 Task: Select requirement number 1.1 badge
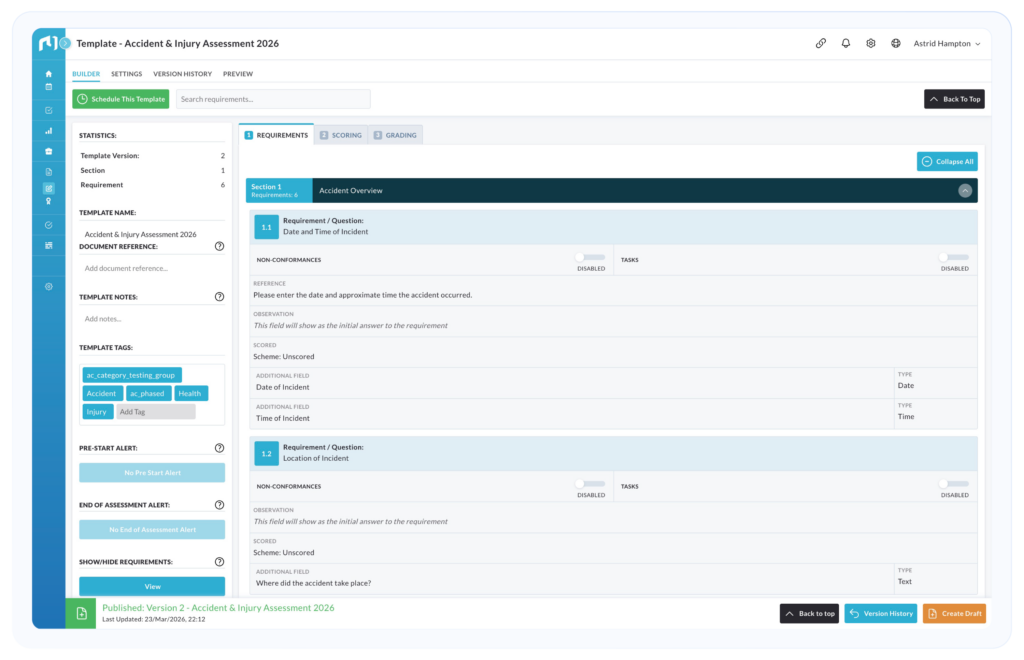[x=266, y=227]
